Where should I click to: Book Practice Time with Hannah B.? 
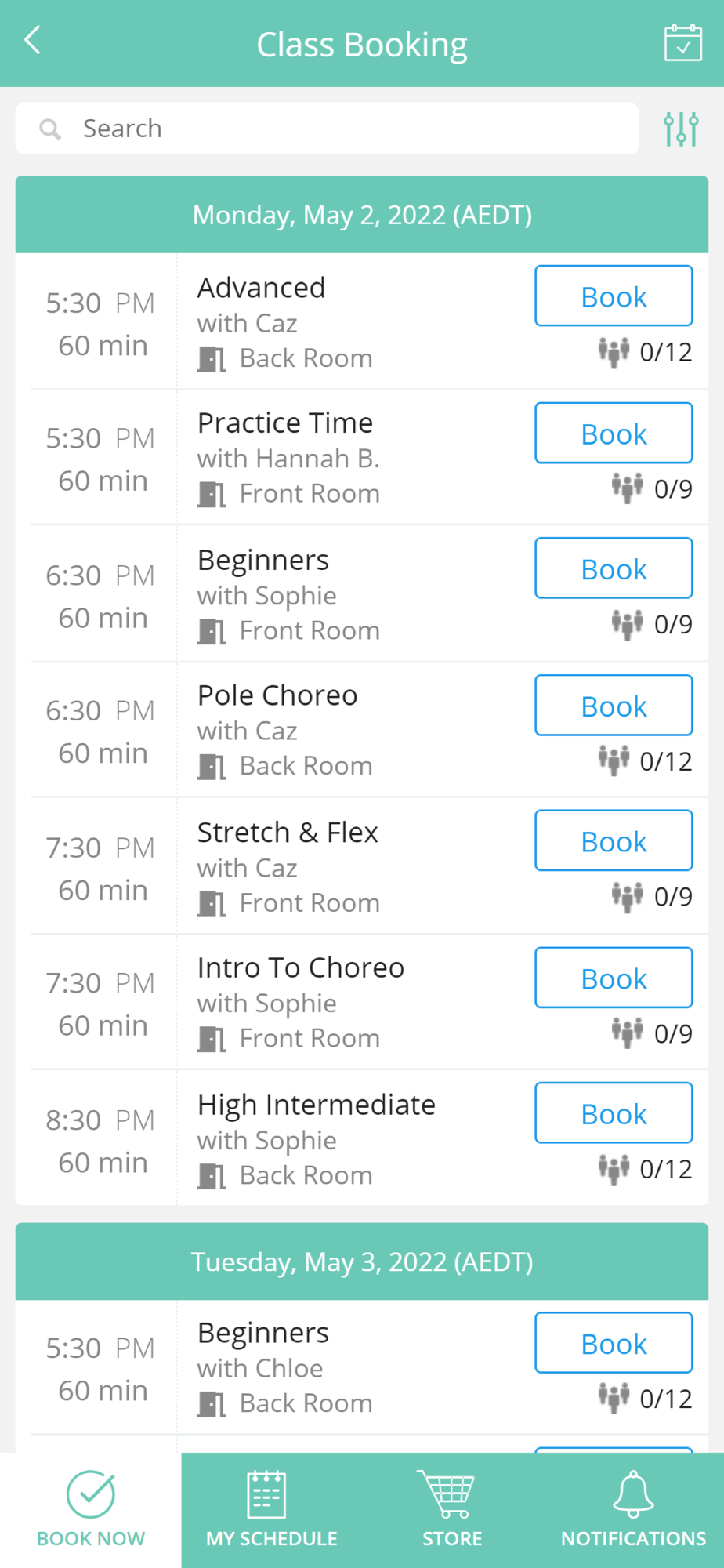click(x=614, y=433)
